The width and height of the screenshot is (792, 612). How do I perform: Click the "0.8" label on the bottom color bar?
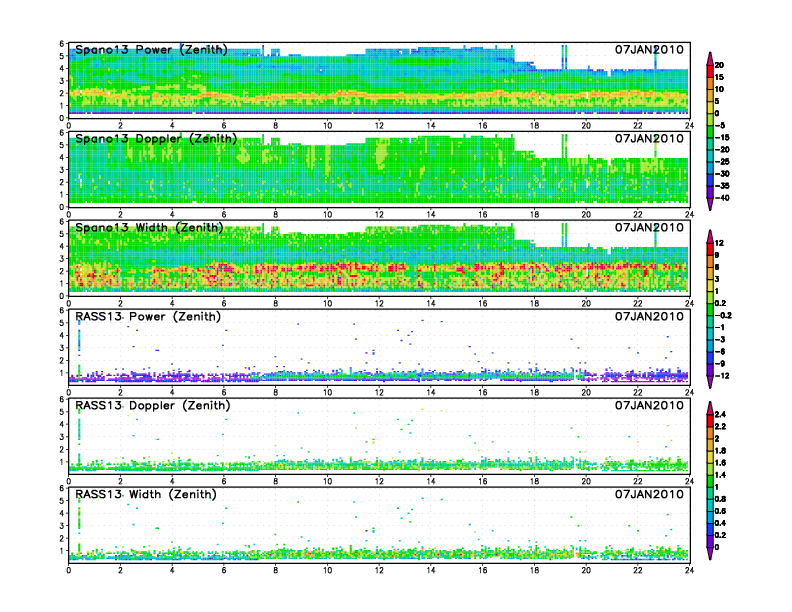pos(721,499)
